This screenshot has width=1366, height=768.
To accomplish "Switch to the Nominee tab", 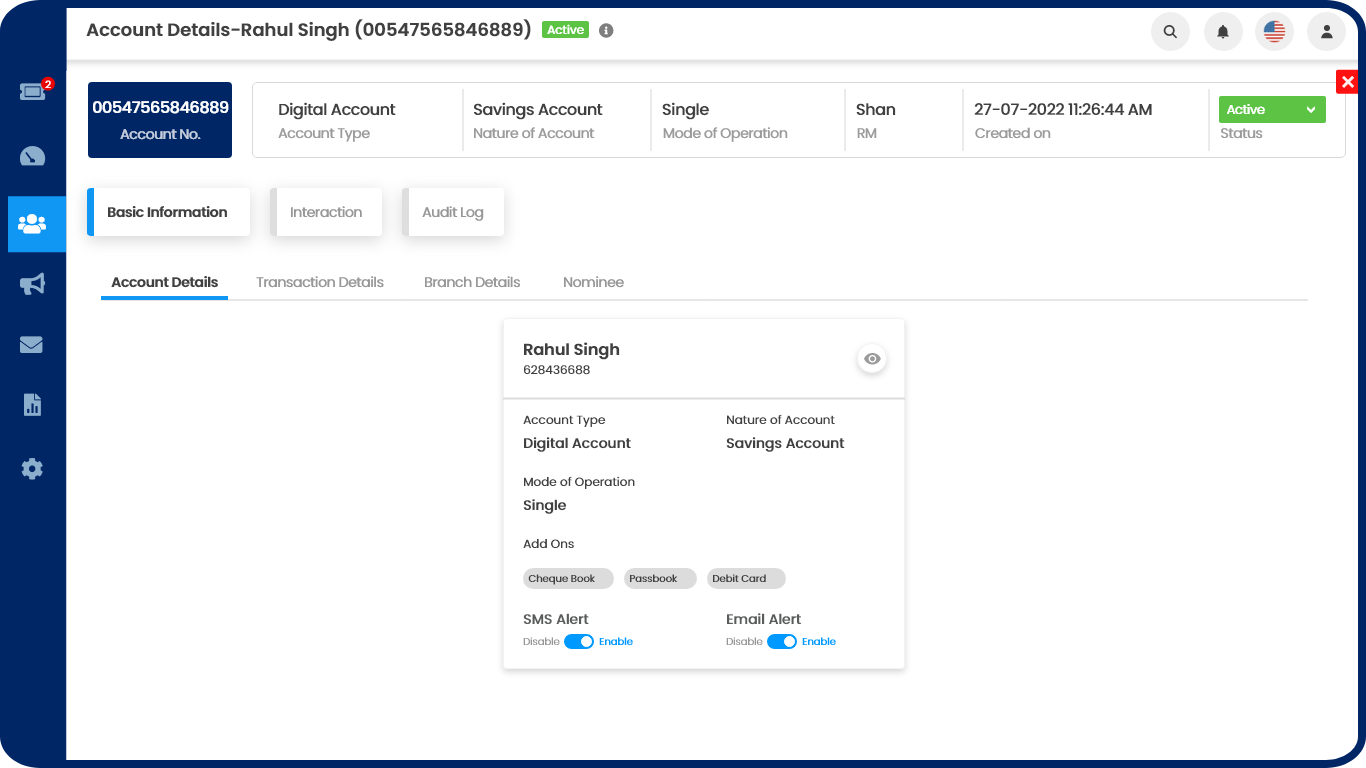I will (x=593, y=282).
